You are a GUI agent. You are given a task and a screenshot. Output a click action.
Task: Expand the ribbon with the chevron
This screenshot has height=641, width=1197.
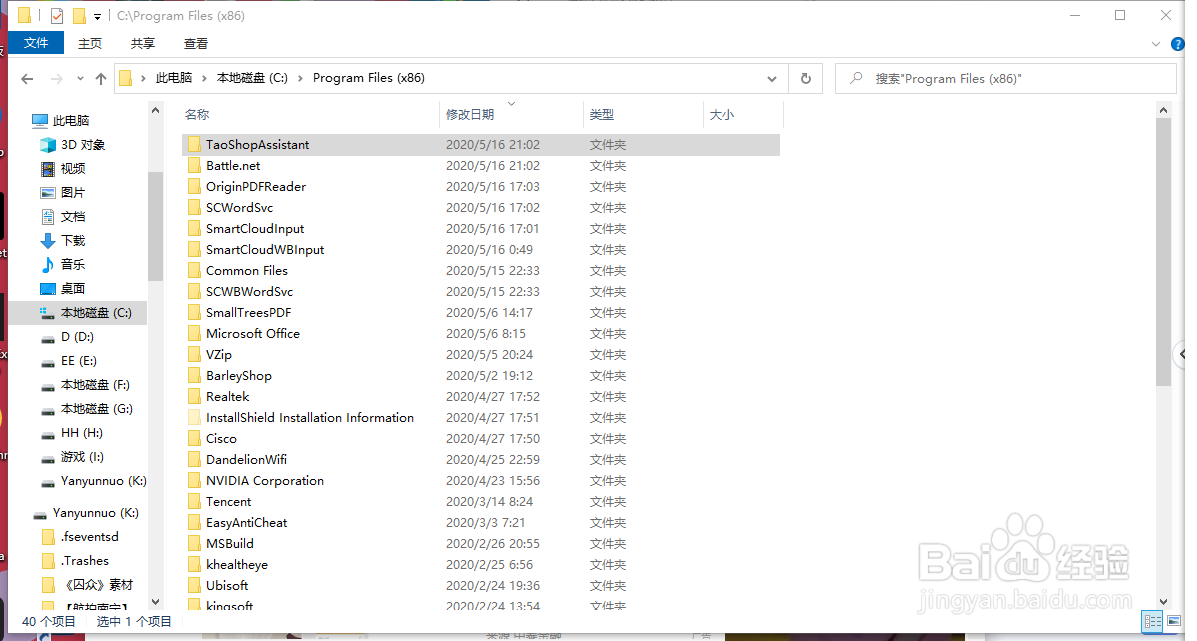click(1156, 44)
